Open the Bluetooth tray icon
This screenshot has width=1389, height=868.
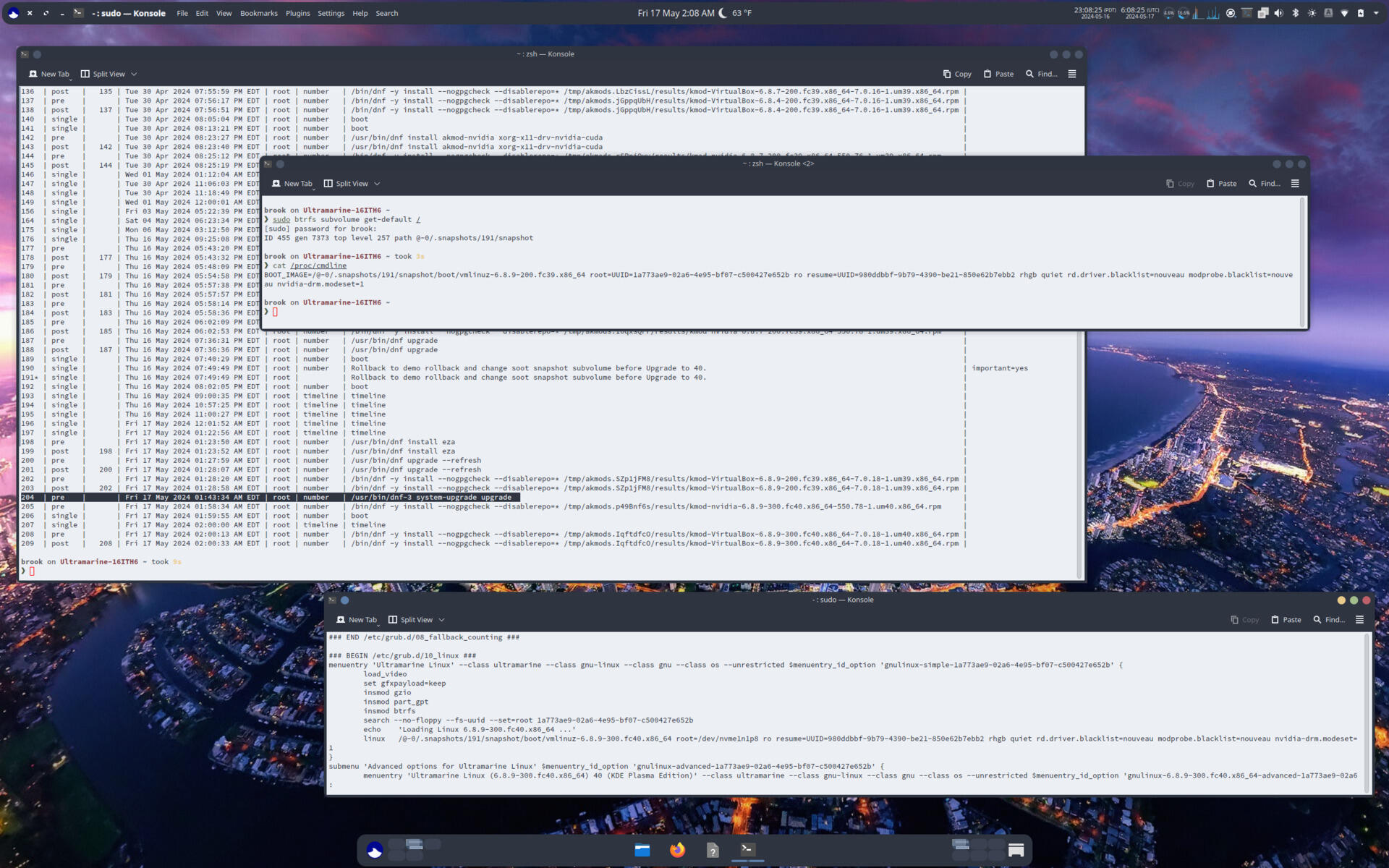tap(1296, 13)
